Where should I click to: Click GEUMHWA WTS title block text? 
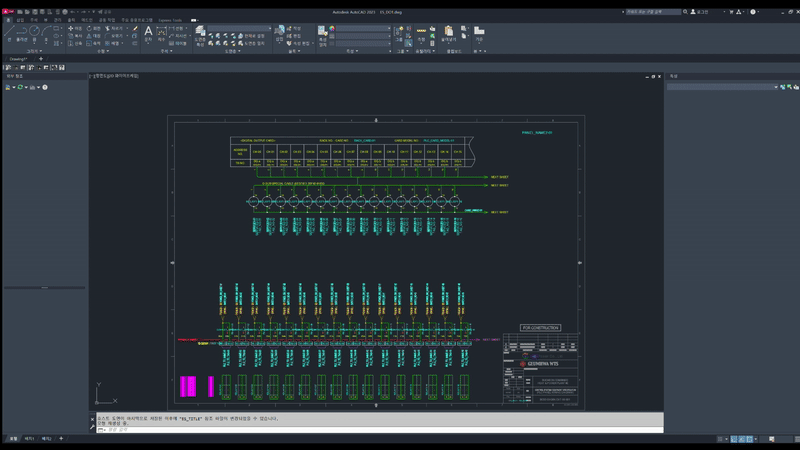pyautogui.click(x=542, y=364)
